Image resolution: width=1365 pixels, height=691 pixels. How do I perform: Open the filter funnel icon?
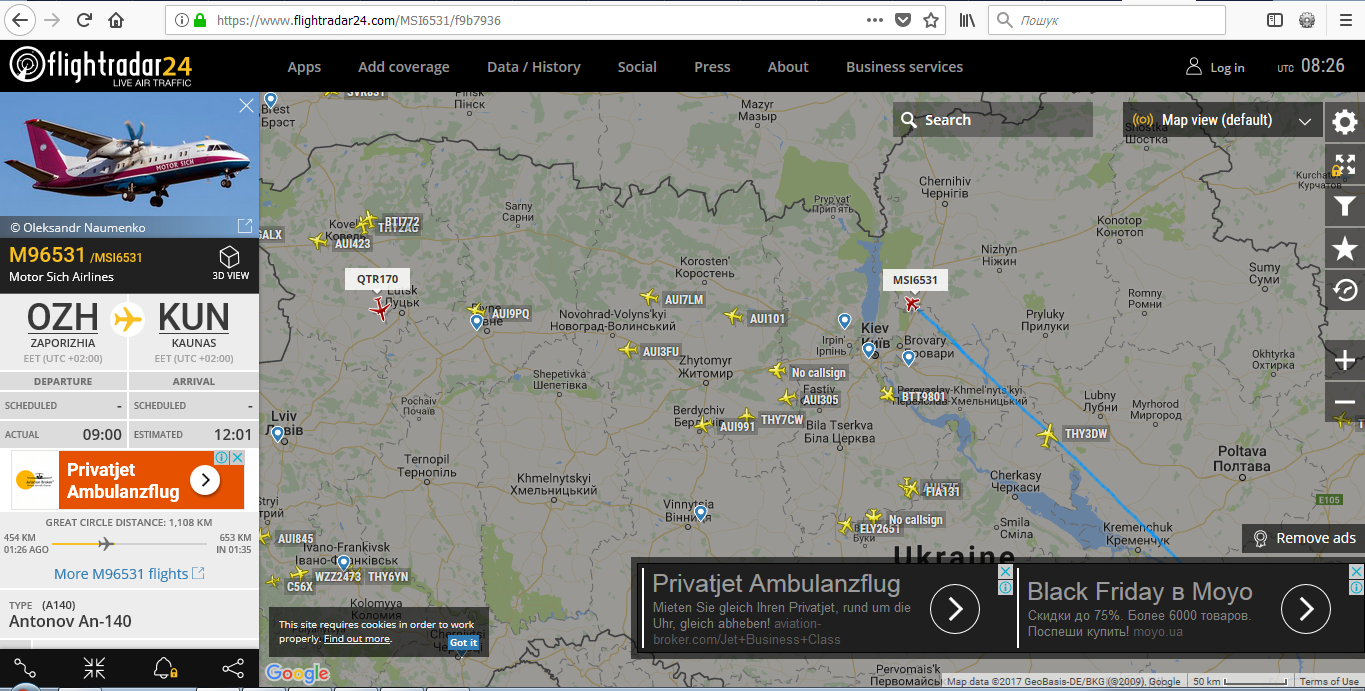pyautogui.click(x=1345, y=206)
